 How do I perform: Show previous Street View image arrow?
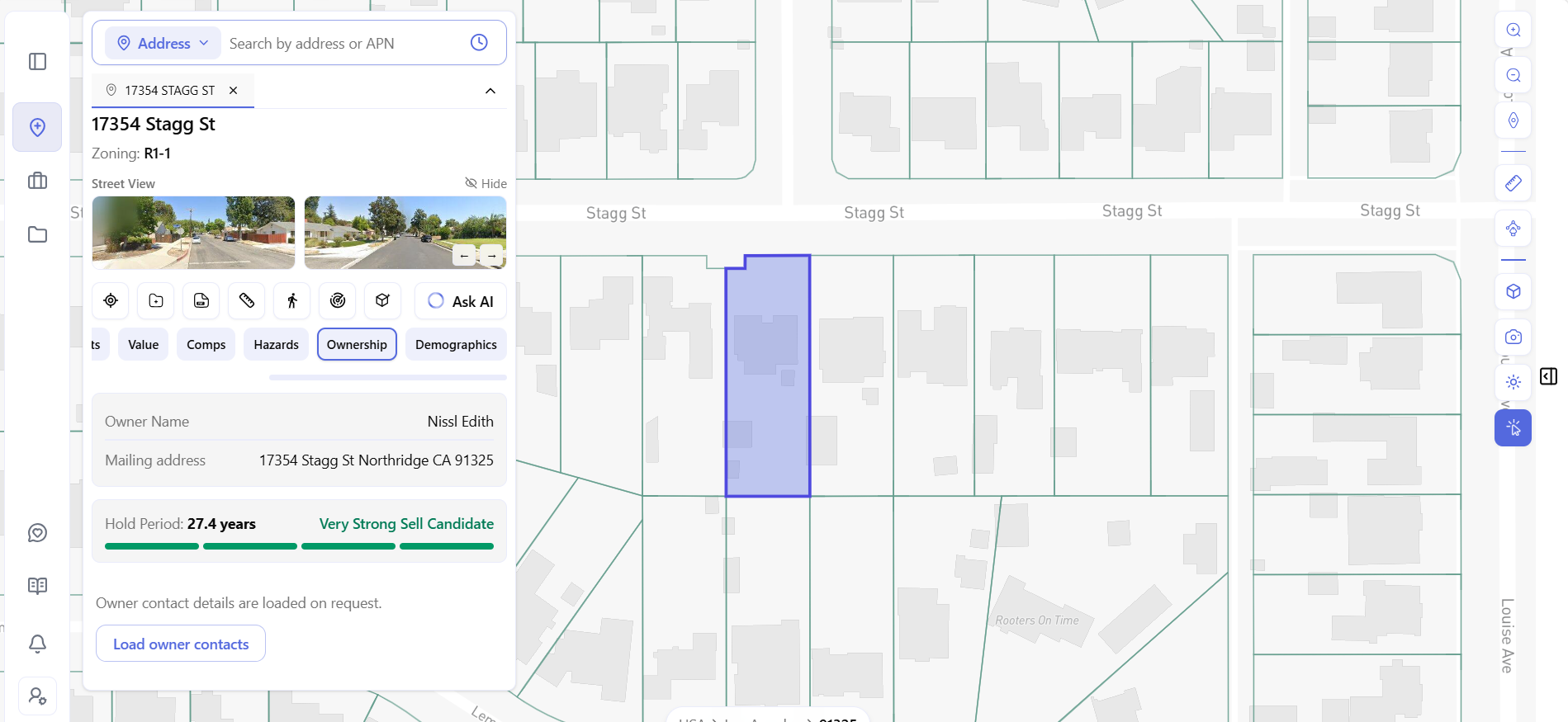(464, 256)
